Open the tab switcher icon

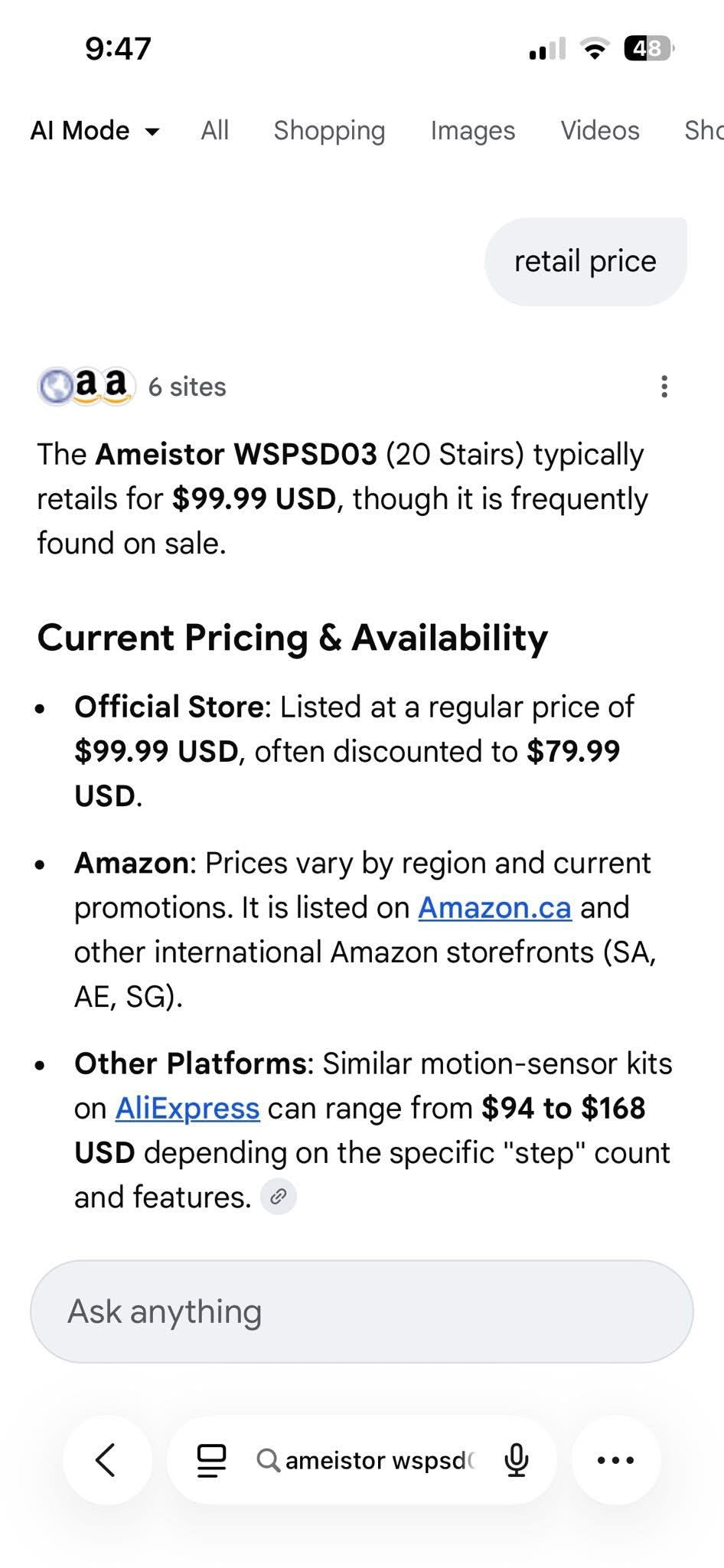tap(212, 1459)
